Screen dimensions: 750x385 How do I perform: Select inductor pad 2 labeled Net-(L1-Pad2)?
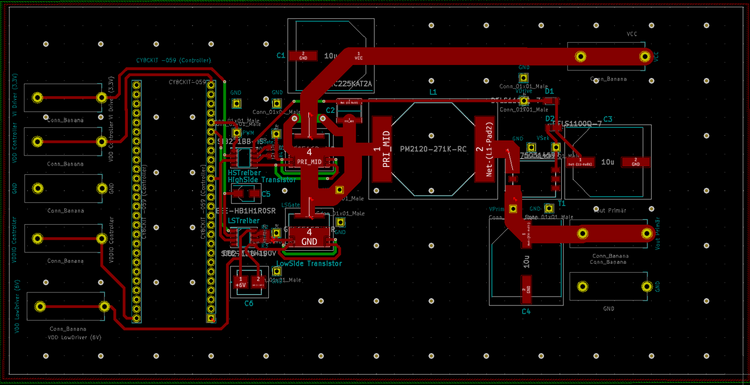click(485, 149)
